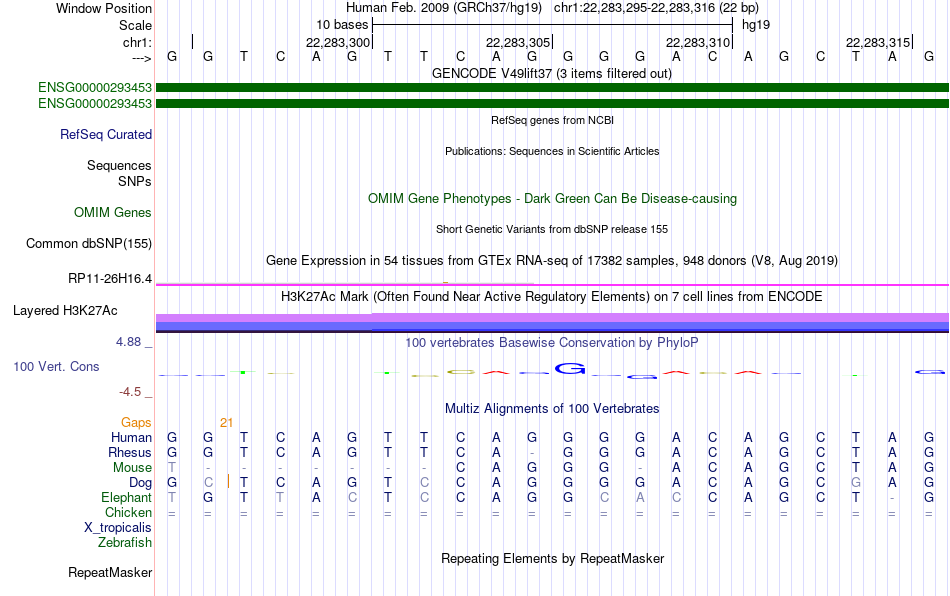The width and height of the screenshot is (950, 596).
Task: Click the orange insertion bar in Dog row
Action: (228, 482)
